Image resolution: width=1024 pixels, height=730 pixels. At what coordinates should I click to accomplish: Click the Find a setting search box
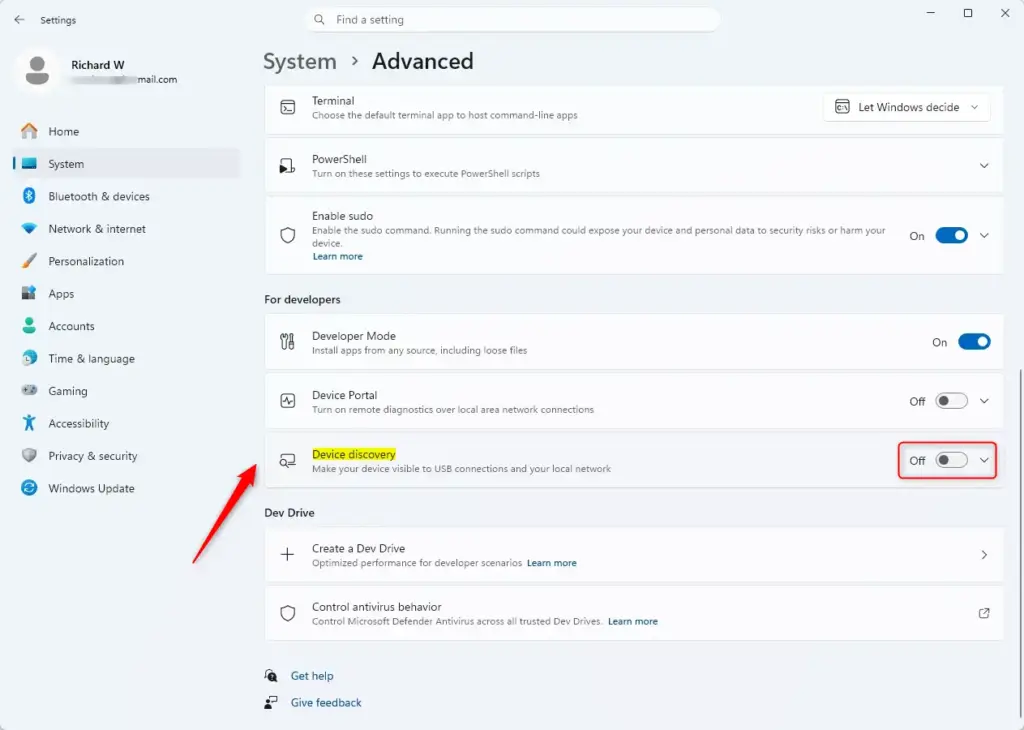(513, 20)
